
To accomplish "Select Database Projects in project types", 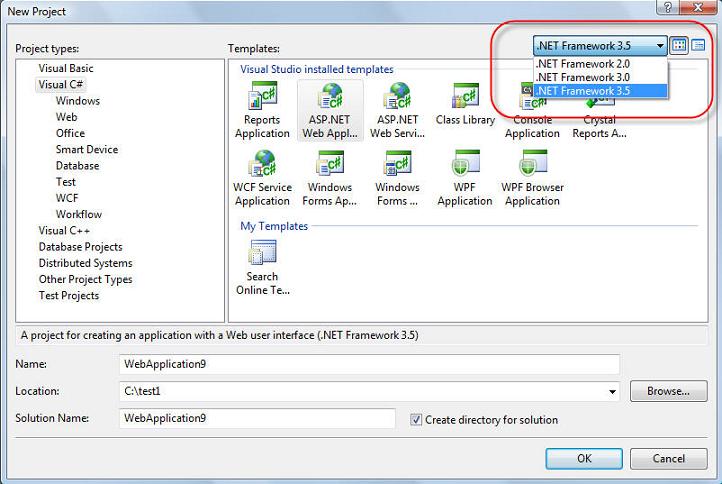I will (81, 247).
